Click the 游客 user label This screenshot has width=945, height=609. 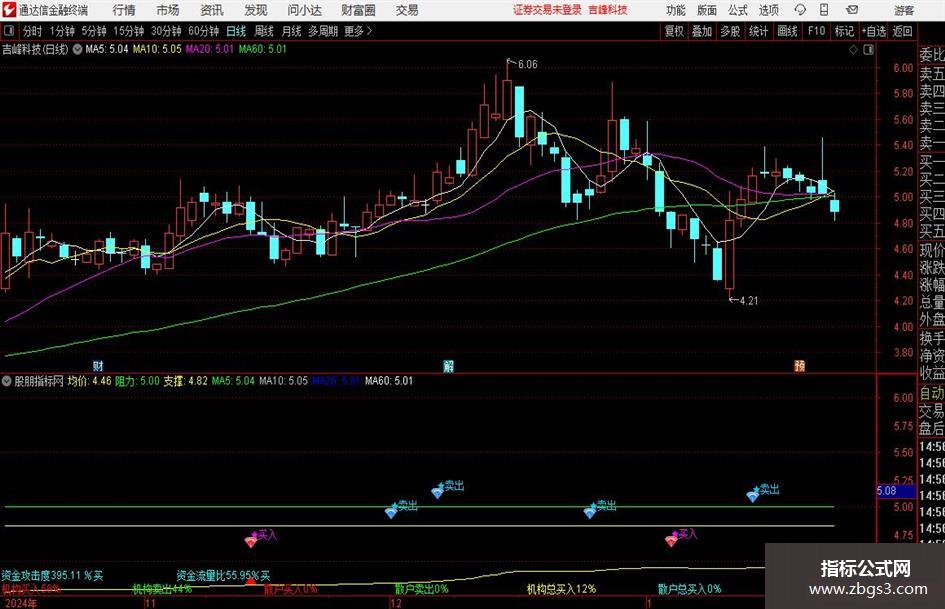(903, 10)
